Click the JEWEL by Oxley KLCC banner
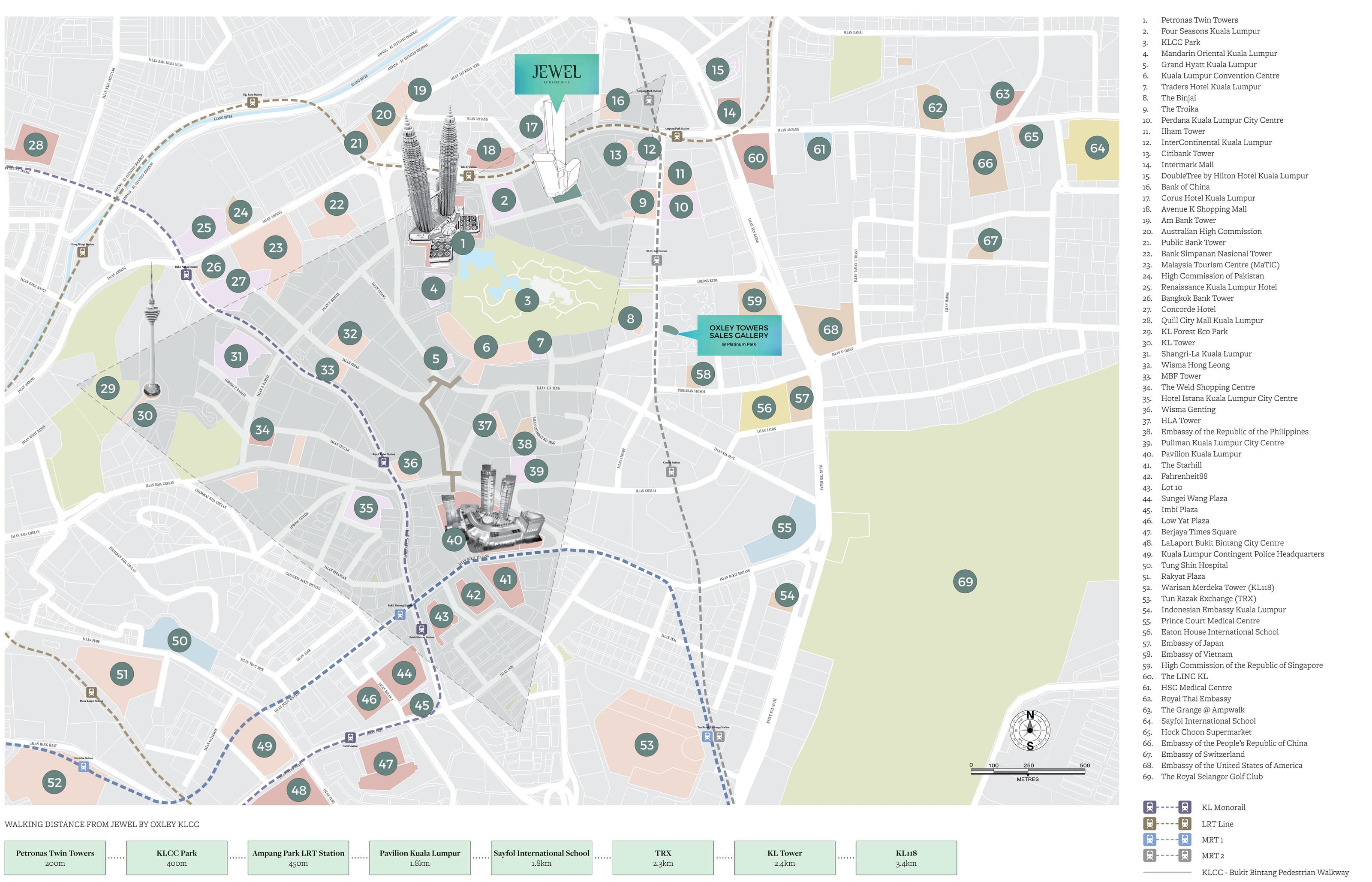Viewport: 1372px width, 882px height. point(557,74)
